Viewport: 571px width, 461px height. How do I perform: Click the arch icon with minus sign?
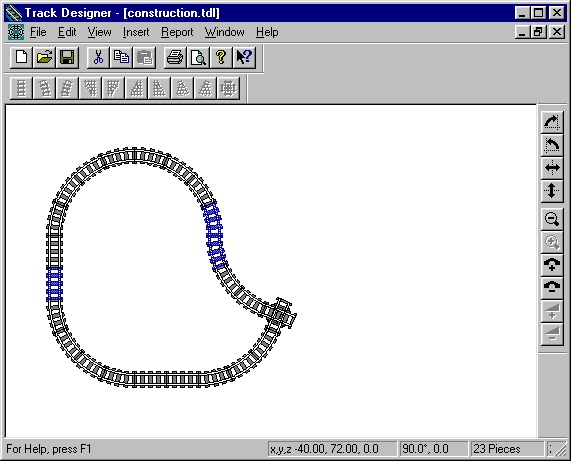pos(552,288)
